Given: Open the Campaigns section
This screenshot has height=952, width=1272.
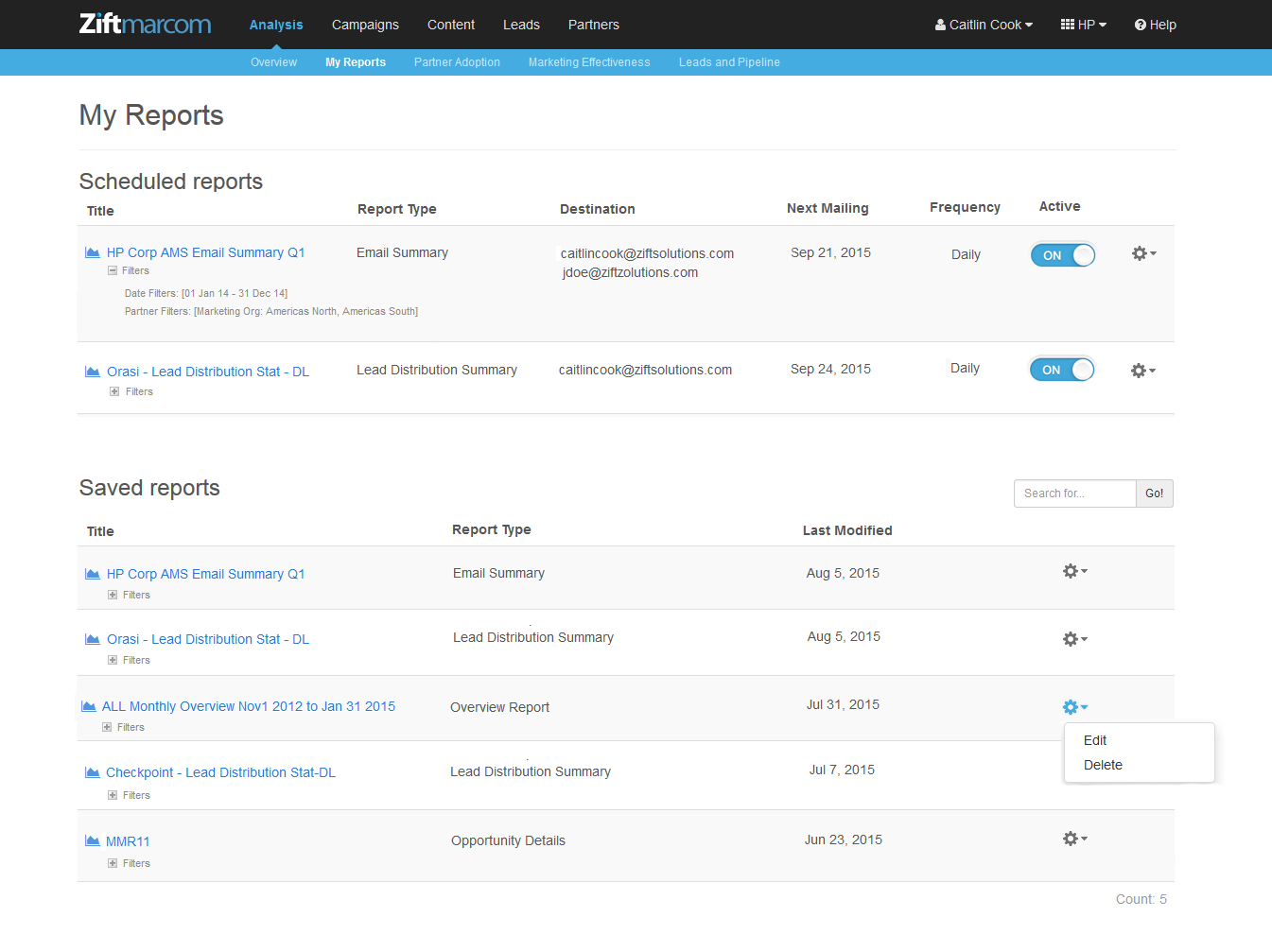Looking at the screenshot, I should point(365,25).
